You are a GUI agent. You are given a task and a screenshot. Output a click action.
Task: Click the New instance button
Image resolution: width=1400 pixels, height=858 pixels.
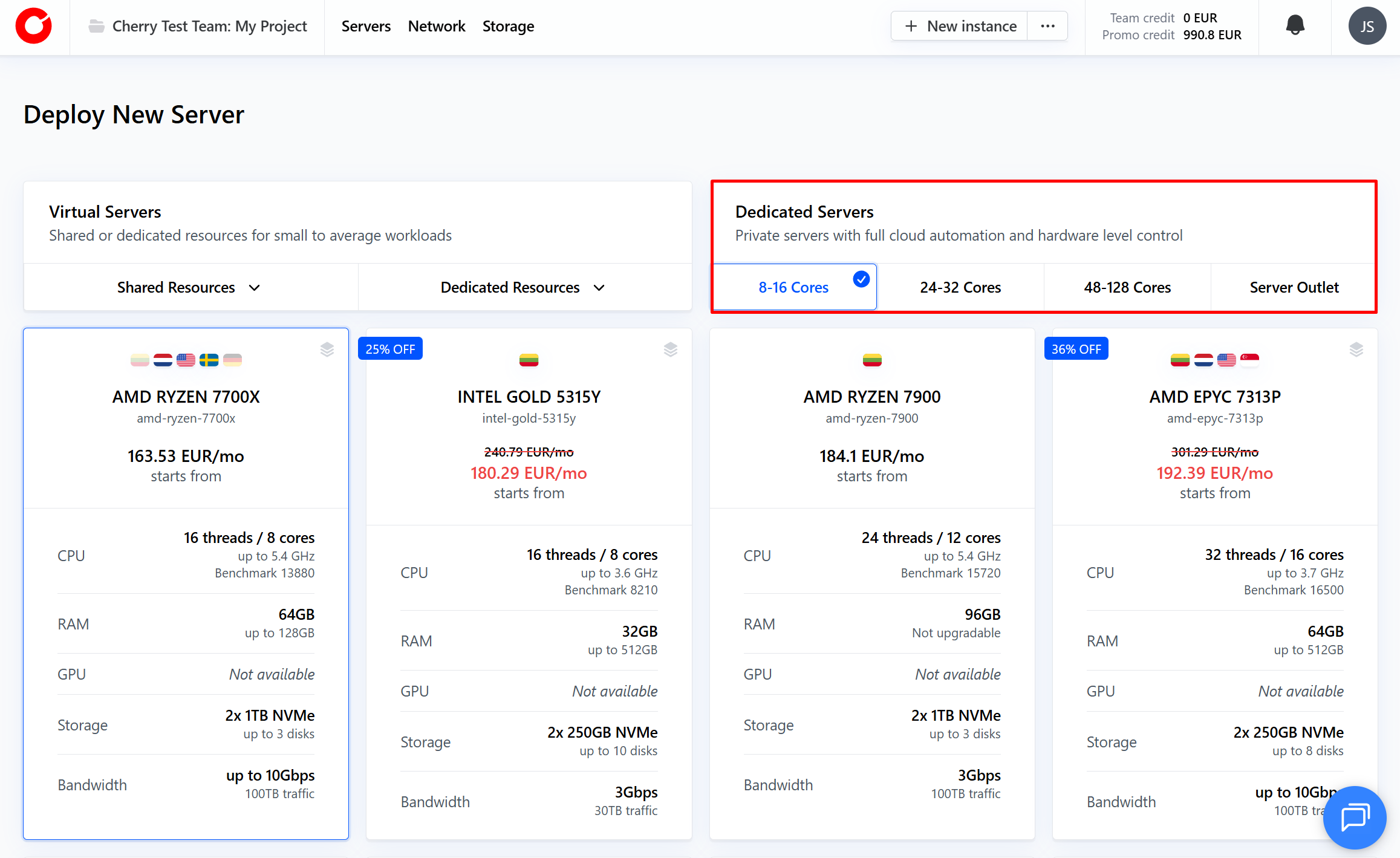[960, 26]
